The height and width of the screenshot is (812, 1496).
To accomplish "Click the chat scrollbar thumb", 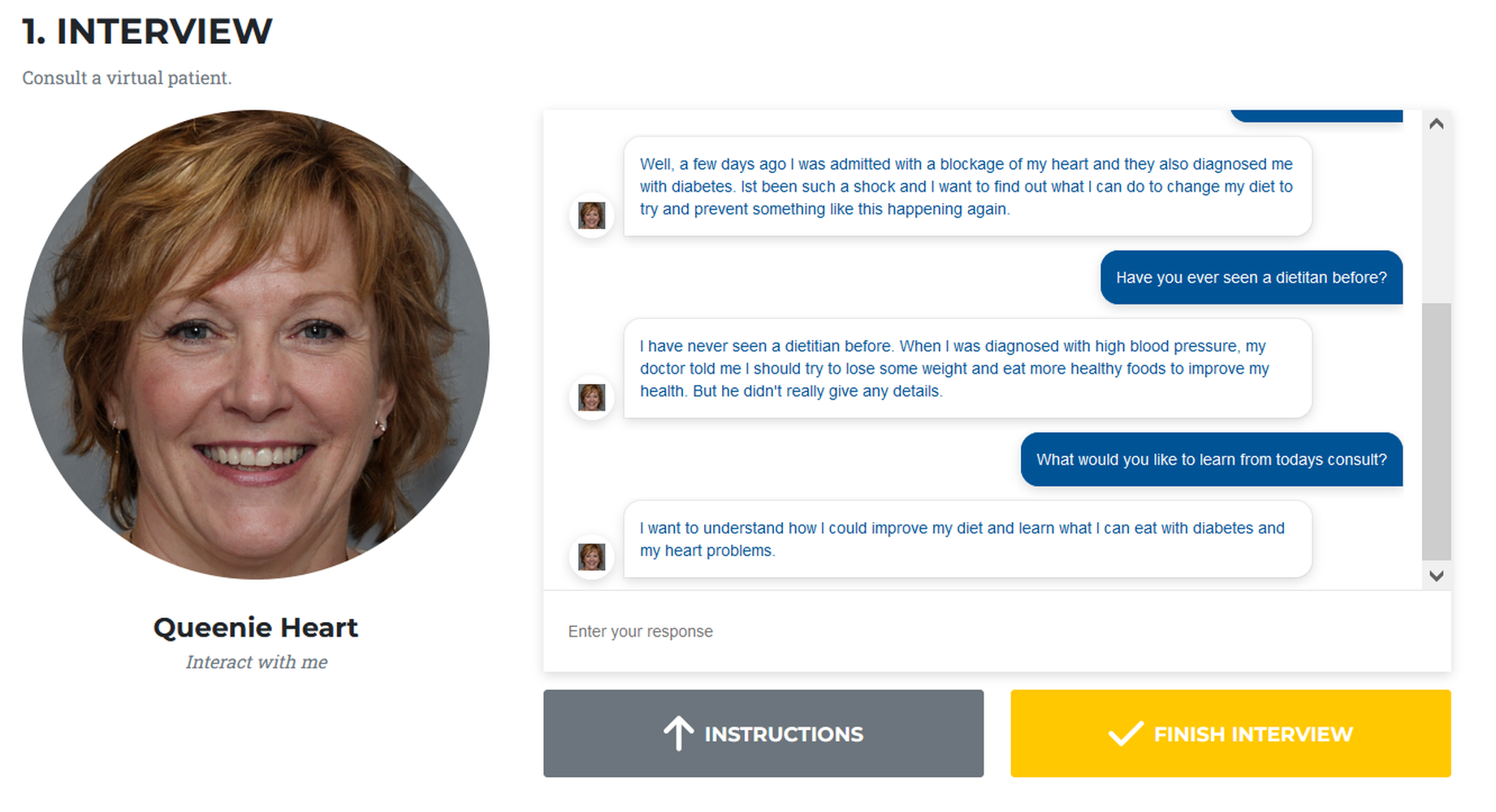I will pos(1436,430).
